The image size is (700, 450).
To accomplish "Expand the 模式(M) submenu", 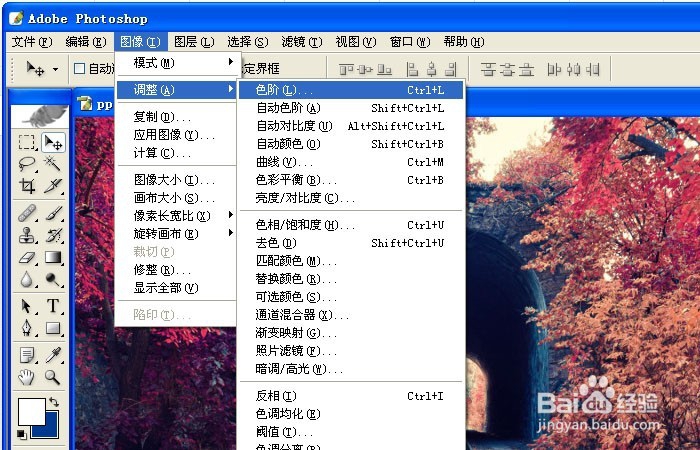I will coord(178,62).
